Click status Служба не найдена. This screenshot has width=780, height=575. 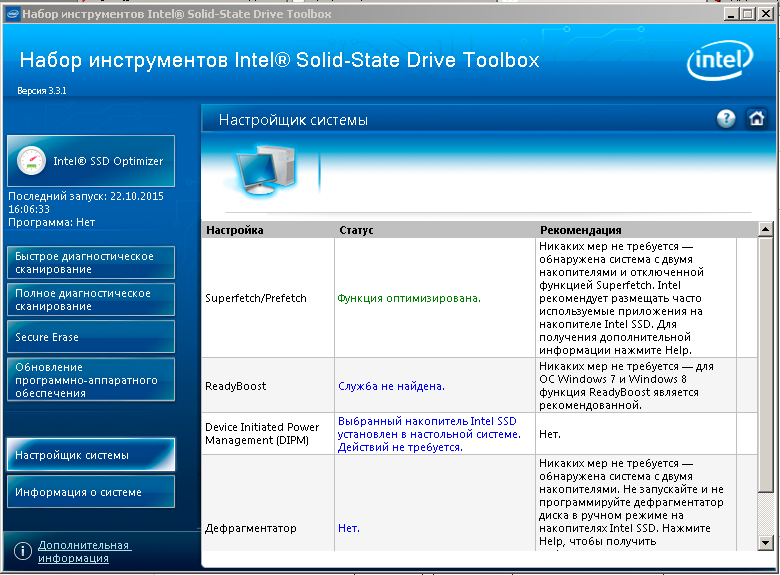[x=391, y=386]
